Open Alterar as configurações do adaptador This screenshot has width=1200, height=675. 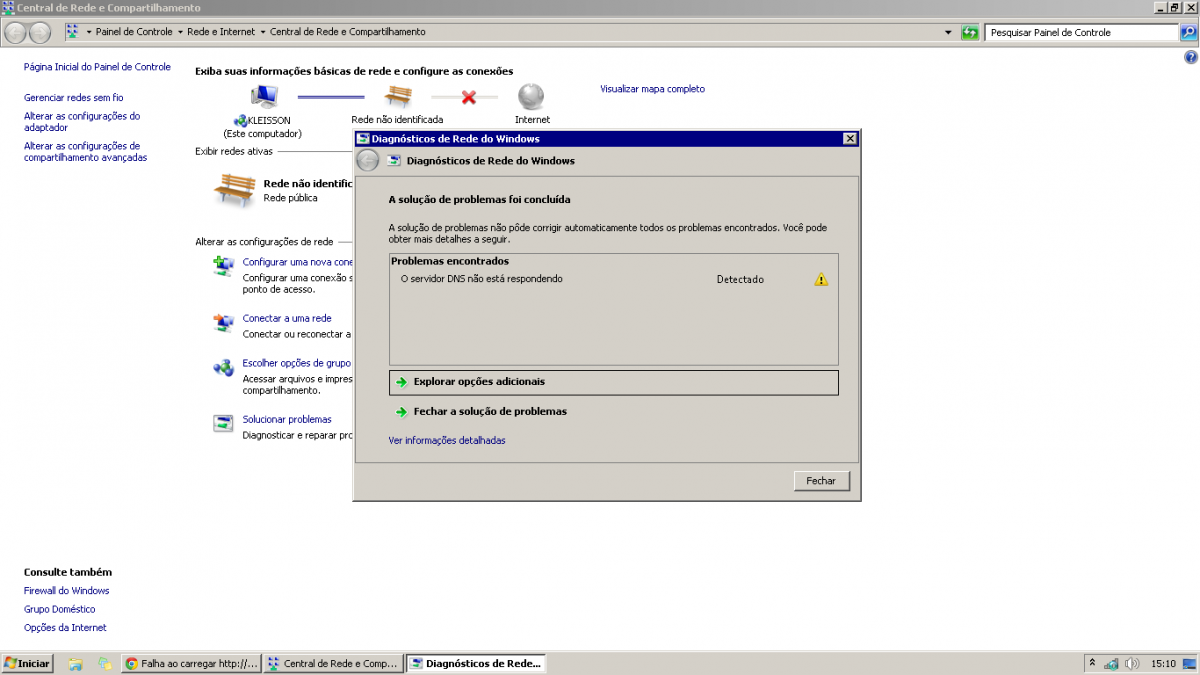click(82, 122)
